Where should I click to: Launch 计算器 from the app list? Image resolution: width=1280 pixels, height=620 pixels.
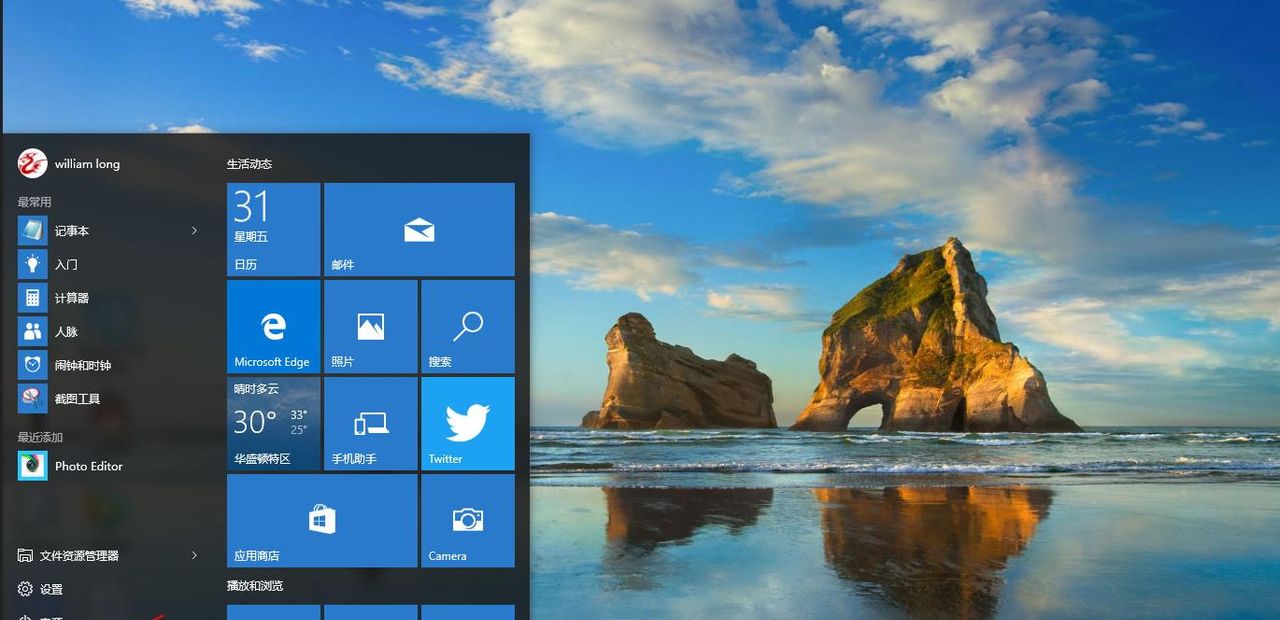(75, 297)
